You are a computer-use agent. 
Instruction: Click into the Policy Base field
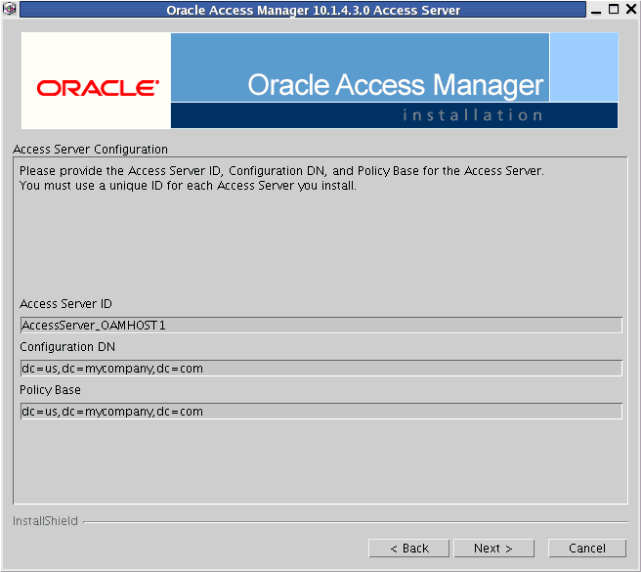coord(321,411)
